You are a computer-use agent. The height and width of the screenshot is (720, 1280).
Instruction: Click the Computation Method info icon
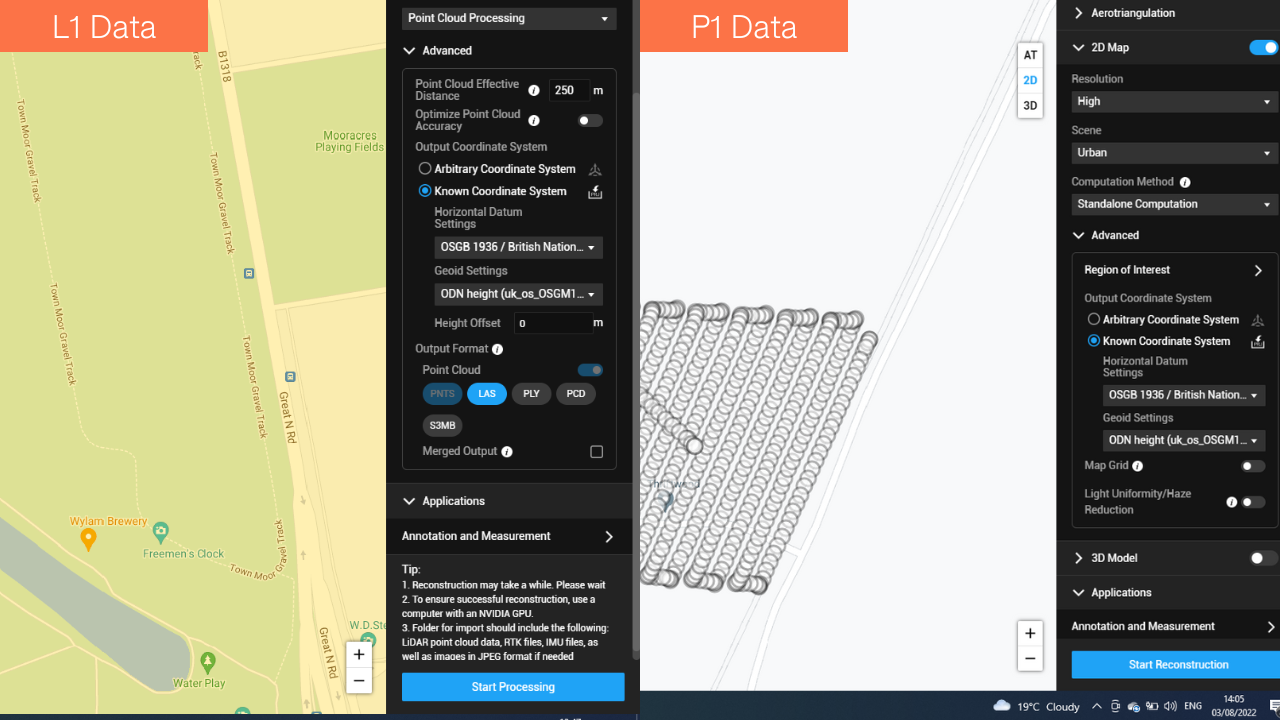(1185, 182)
